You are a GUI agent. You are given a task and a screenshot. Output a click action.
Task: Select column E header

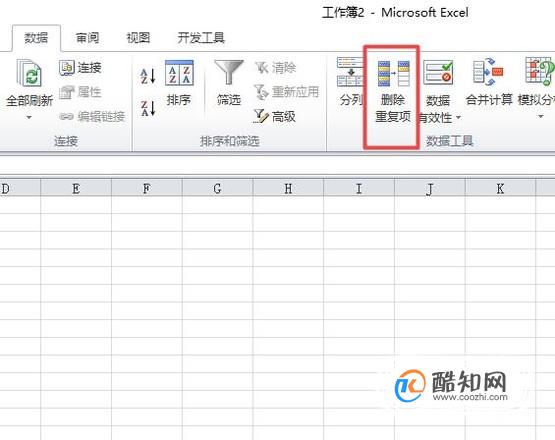click(76, 188)
